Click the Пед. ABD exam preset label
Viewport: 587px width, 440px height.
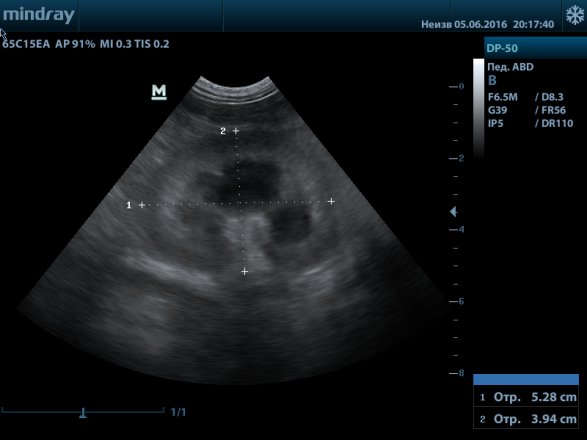(510, 67)
